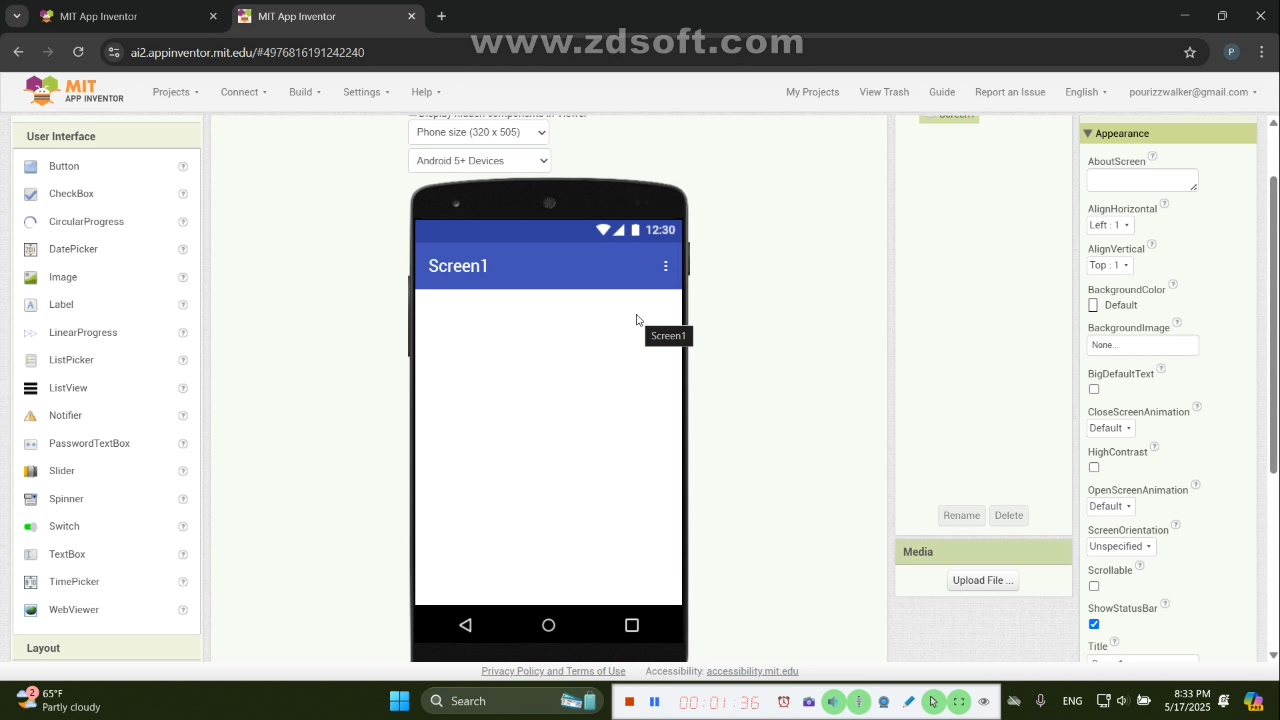Viewport: 1280px width, 720px height.
Task: Open the Connect menu
Action: coord(244,92)
